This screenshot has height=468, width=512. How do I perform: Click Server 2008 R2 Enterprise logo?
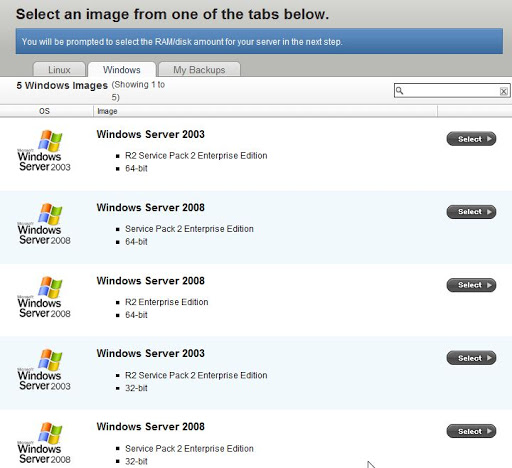44,297
